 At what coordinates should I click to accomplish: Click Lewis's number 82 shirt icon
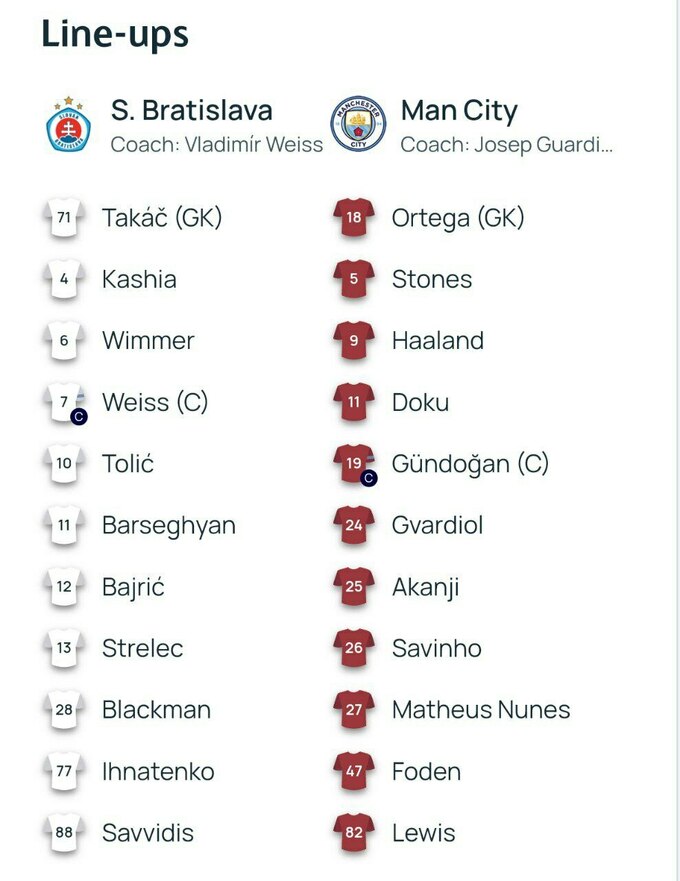pos(354,833)
